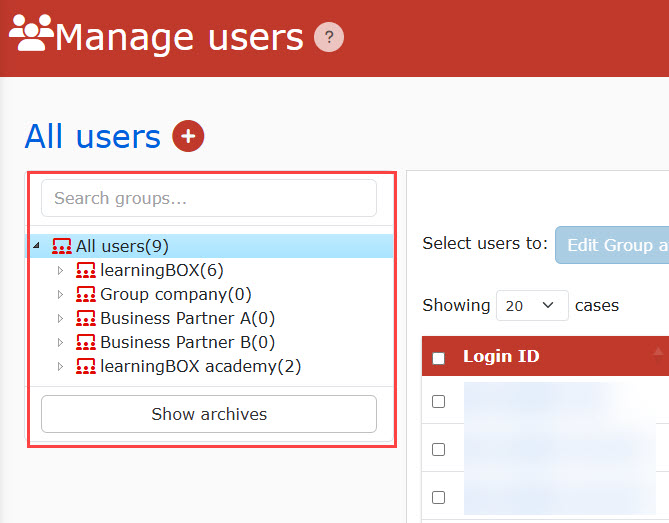Expand the Business Partner B tree node

coord(60,342)
